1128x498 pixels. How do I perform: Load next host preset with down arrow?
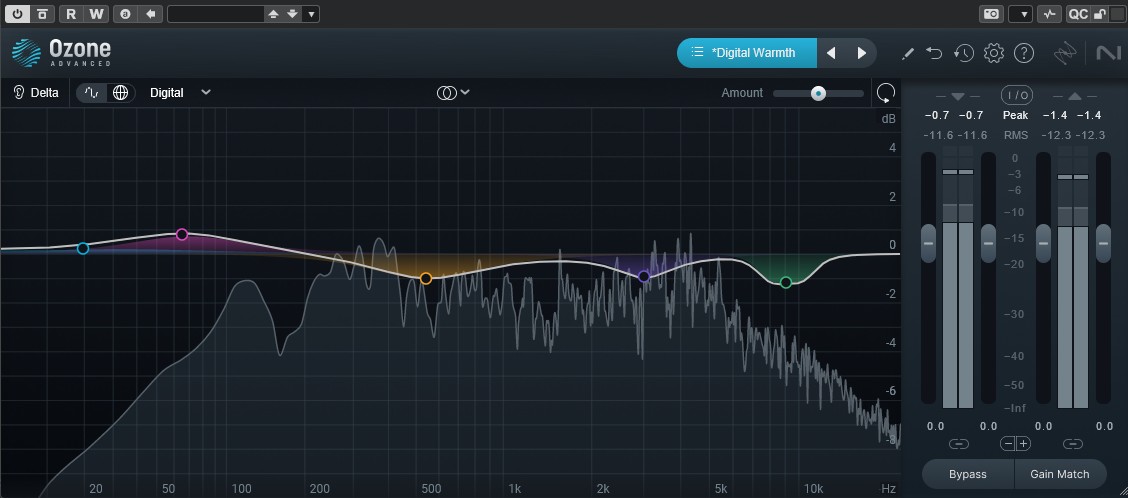coord(292,14)
